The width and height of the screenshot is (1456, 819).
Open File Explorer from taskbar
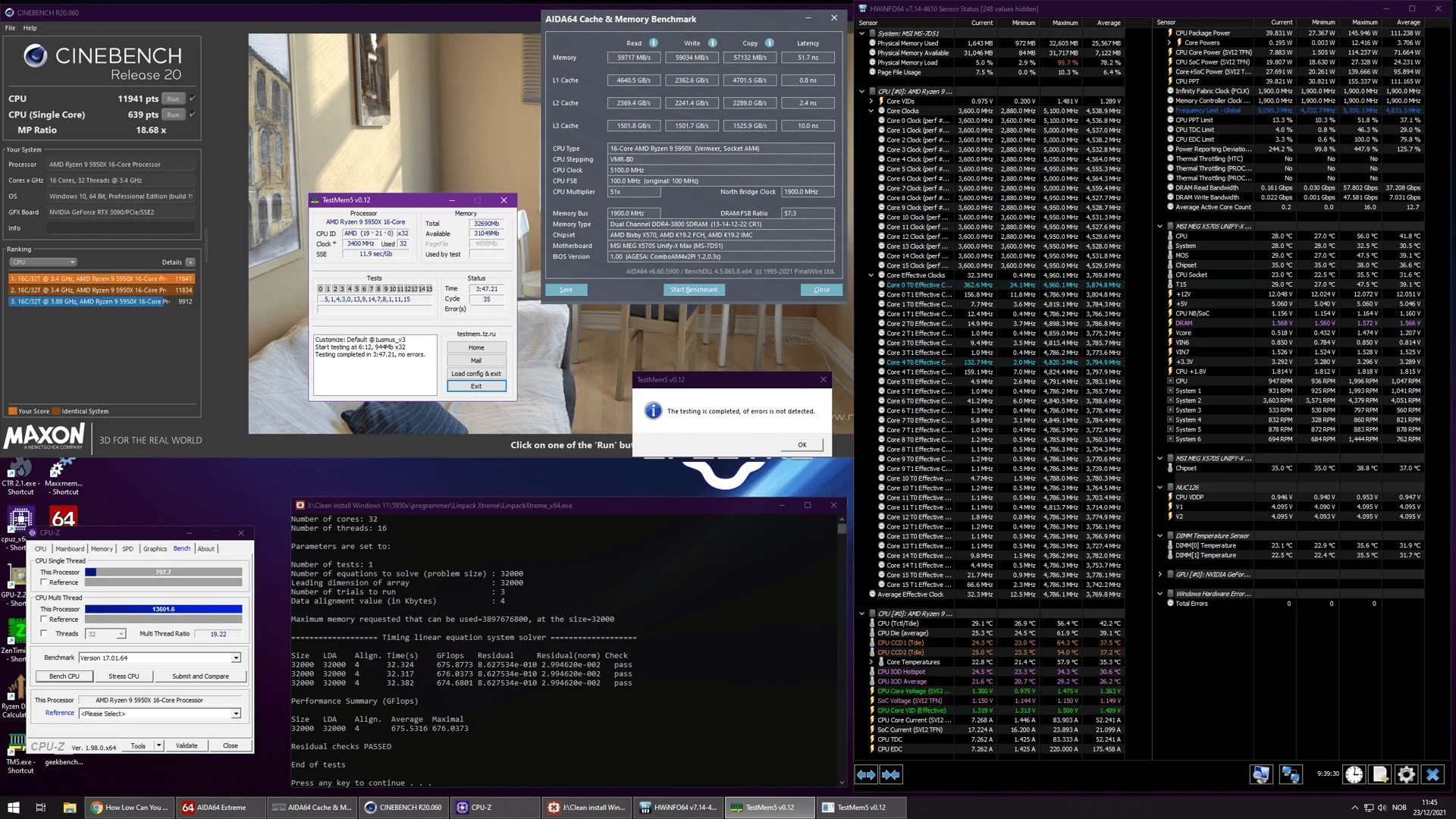point(69,808)
